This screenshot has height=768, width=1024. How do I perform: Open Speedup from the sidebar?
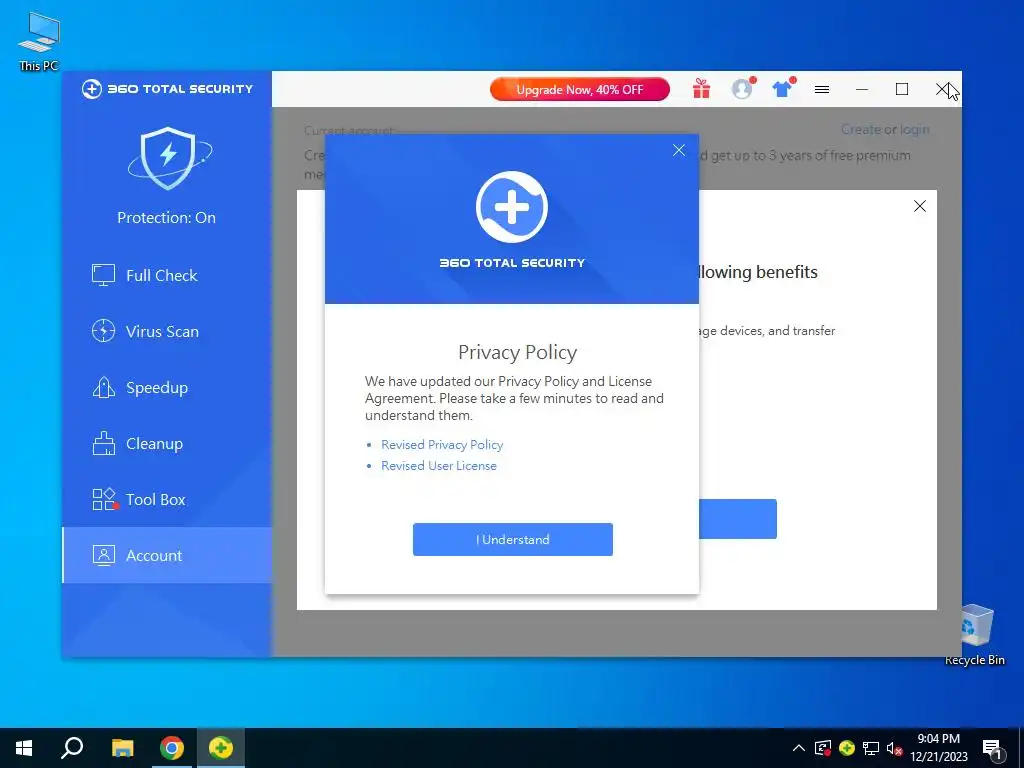click(x=167, y=388)
